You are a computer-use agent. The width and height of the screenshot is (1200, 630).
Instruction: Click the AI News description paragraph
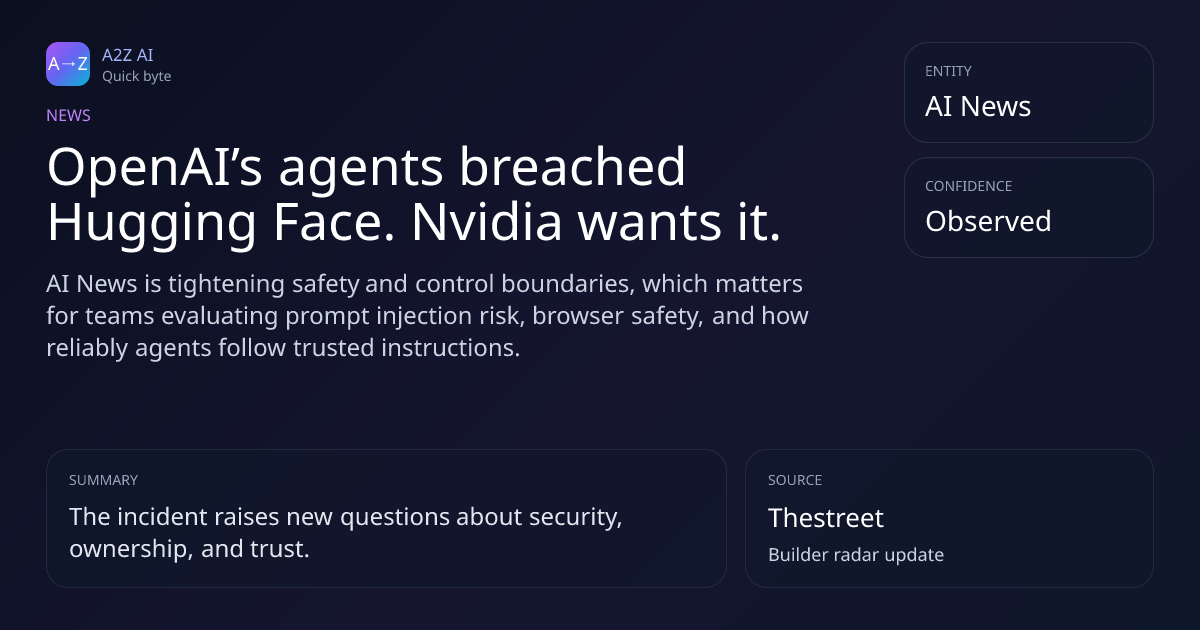click(x=427, y=316)
